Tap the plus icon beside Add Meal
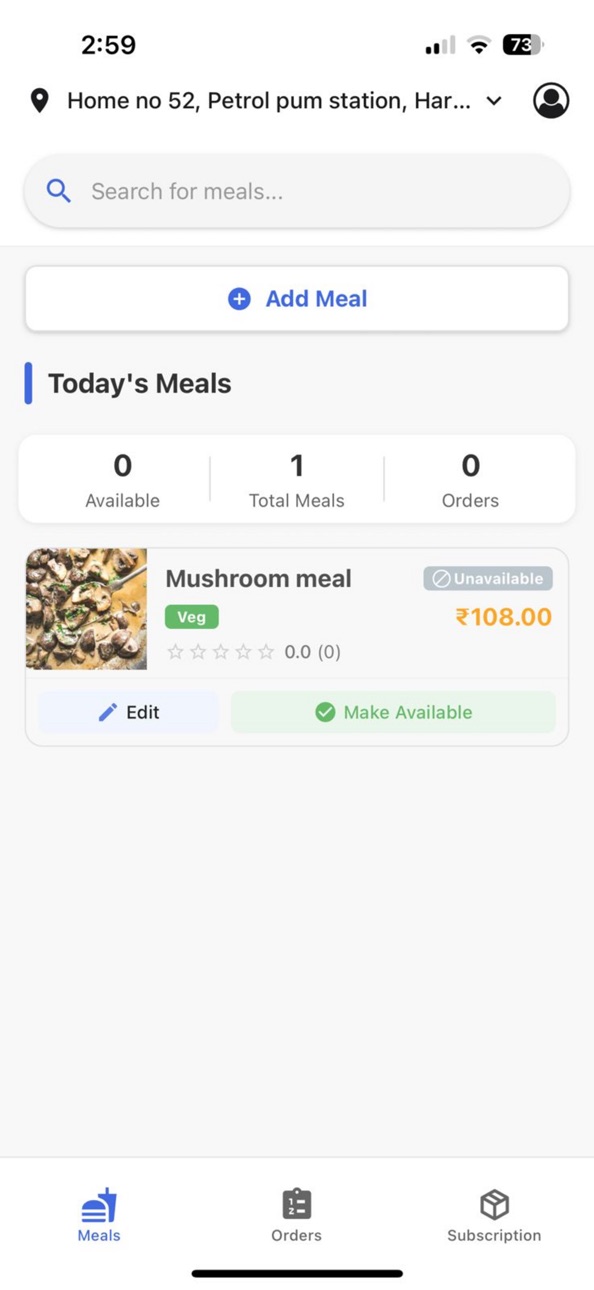Image resolution: width=594 pixels, height=1290 pixels. pos(239,298)
